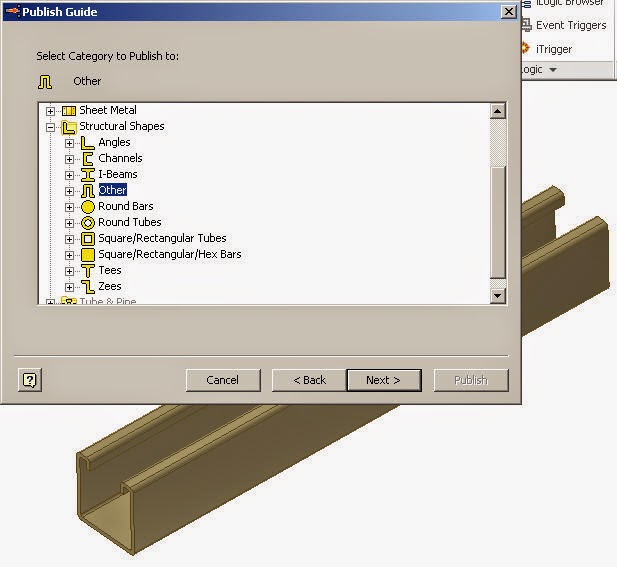Image resolution: width=617 pixels, height=567 pixels.
Task: Open the iLogic panel dropdown arrow
Action: (553, 70)
